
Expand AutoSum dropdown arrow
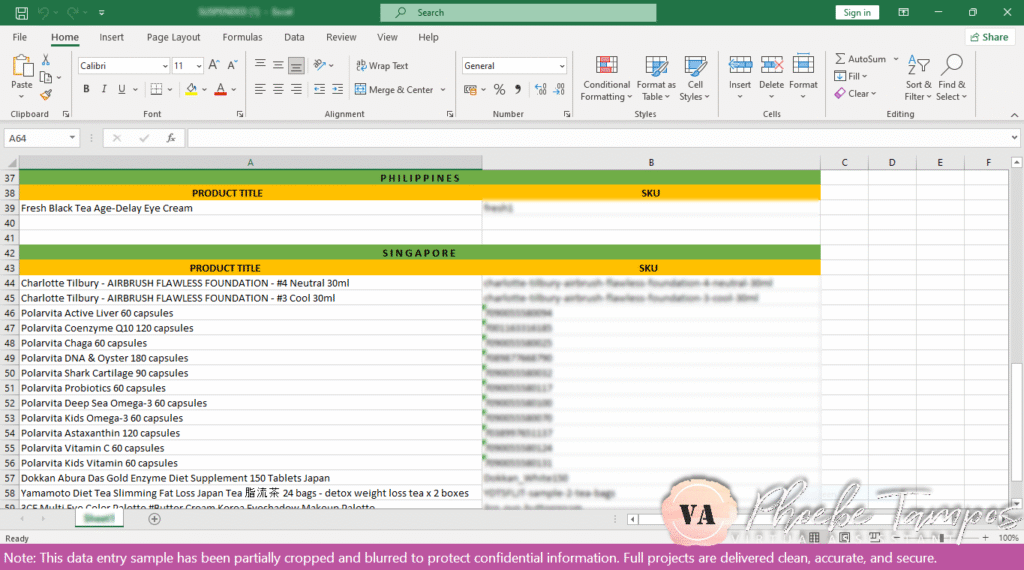[x=896, y=59]
